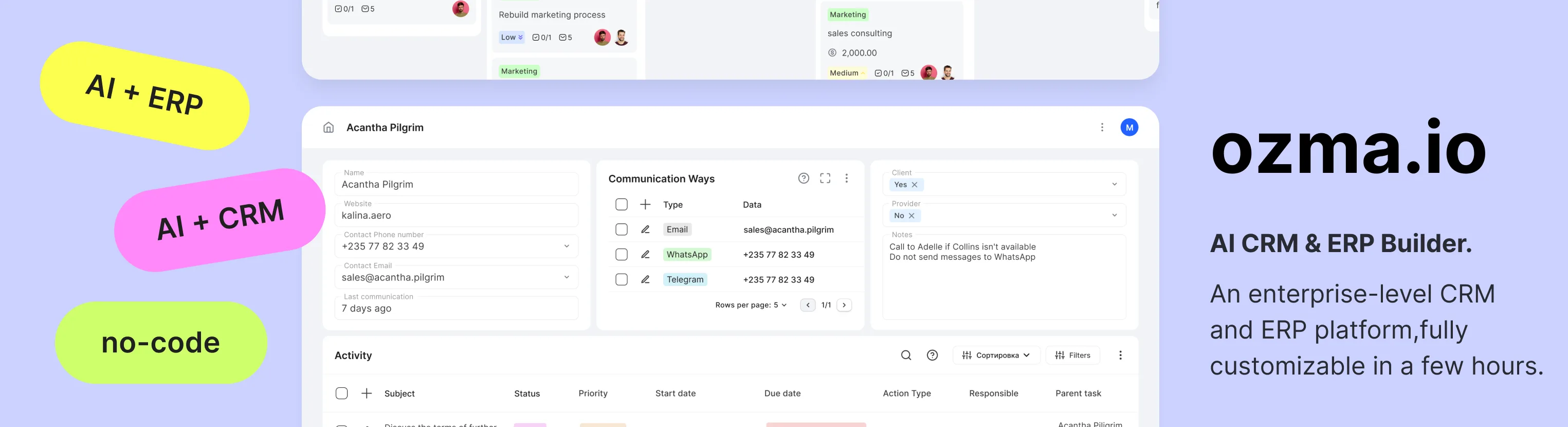Edit the Email communication row
Image resolution: width=1568 pixels, height=427 pixels.
tap(645, 229)
